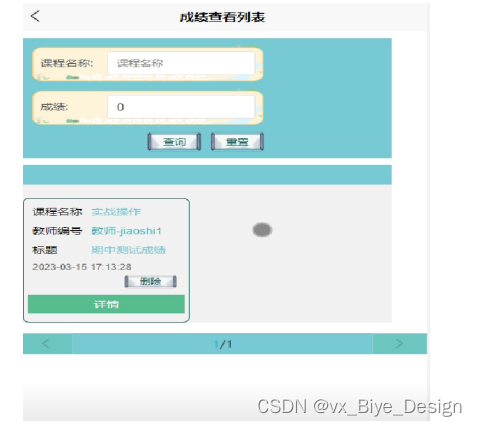Click the 教师编号 label on the card
Image resolution: width=477 pixels, height=426 pixels.
57,231
